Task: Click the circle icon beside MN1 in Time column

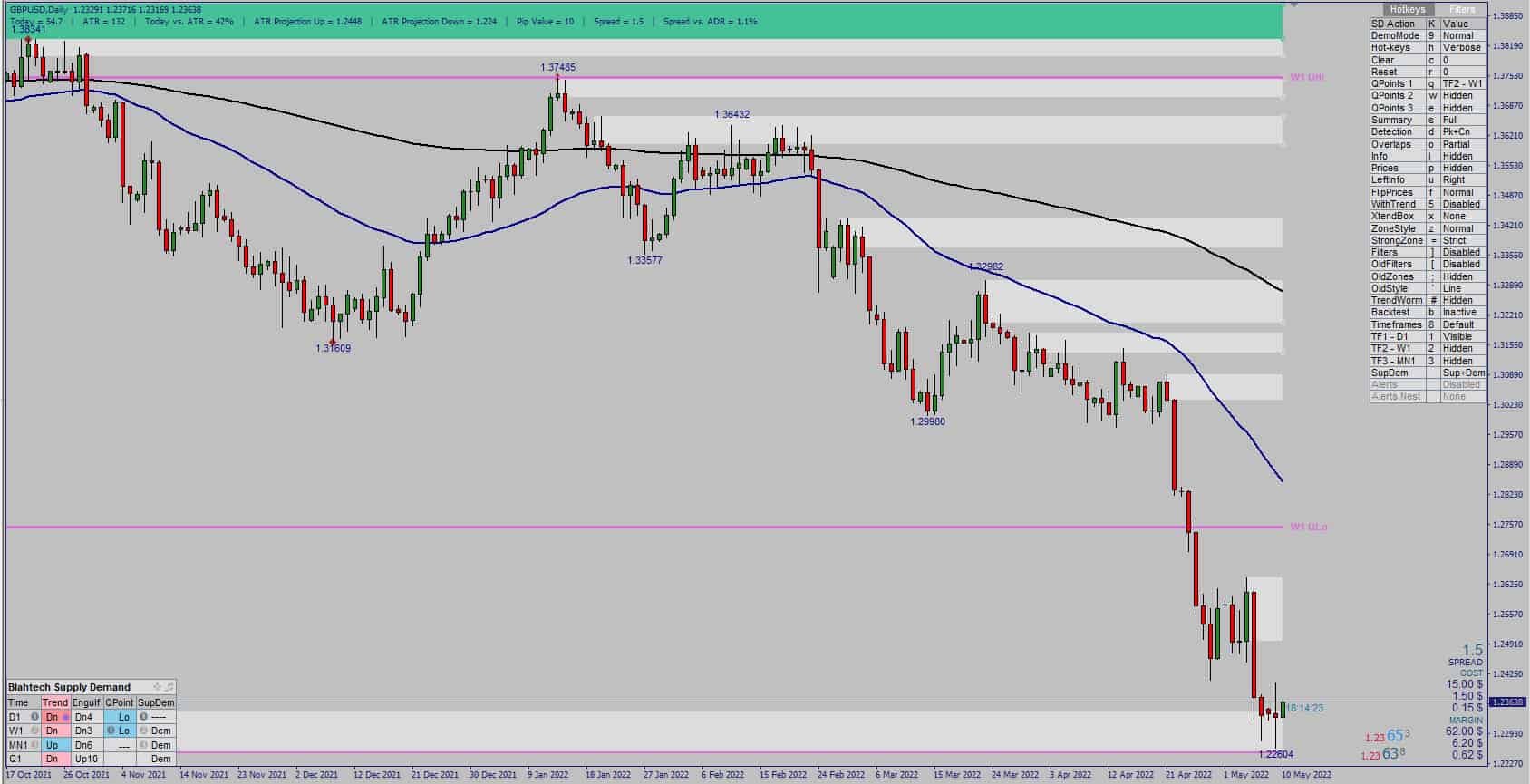Action: (x=34, y=745)
